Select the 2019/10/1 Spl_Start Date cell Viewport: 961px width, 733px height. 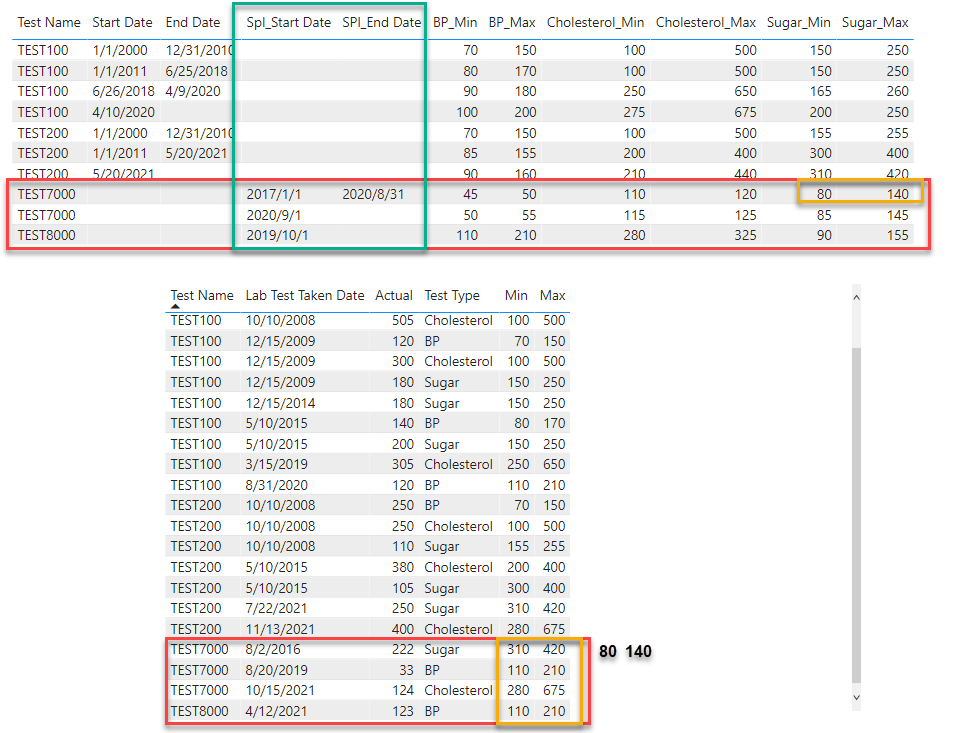[x=277, y=235]
